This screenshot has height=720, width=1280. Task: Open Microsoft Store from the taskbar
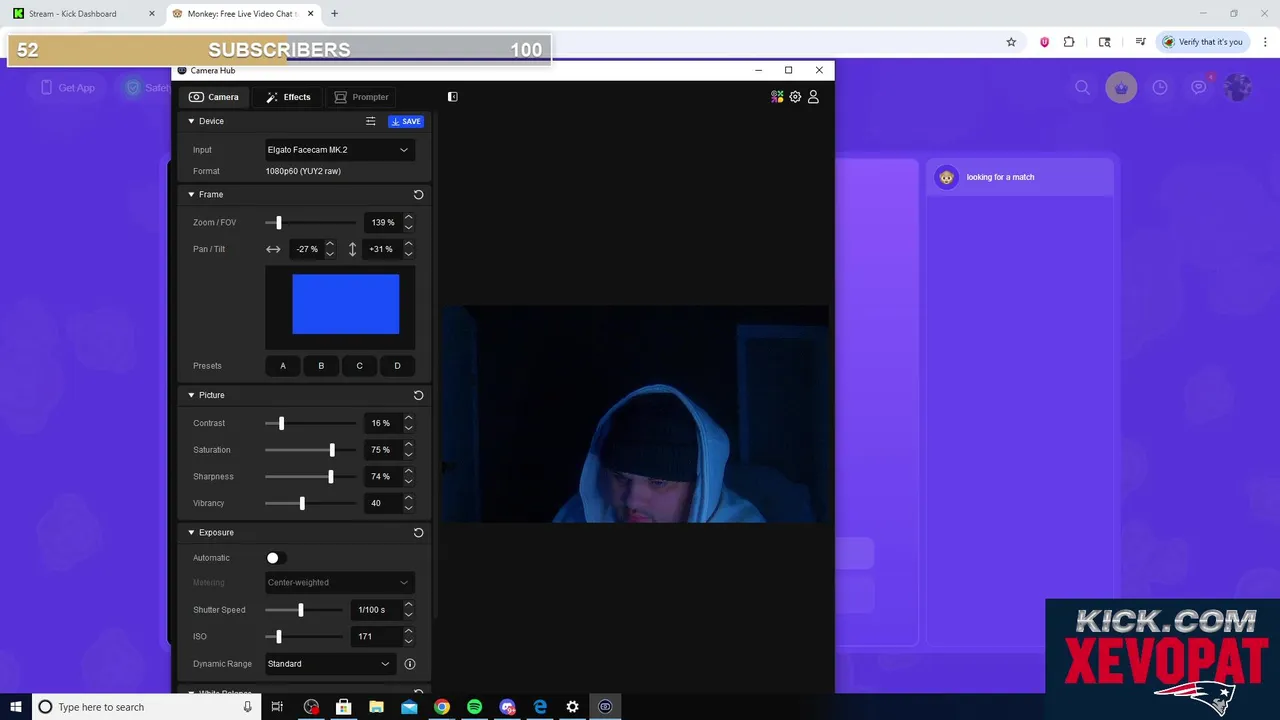343,707
